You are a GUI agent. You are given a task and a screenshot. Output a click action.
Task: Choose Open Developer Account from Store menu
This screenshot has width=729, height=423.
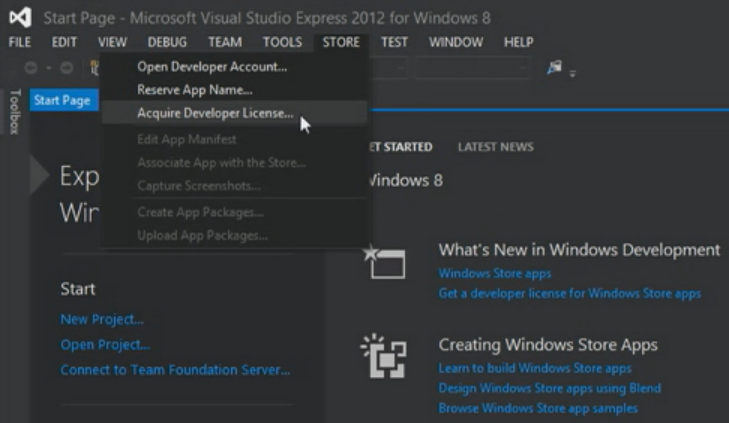[234, 66]
